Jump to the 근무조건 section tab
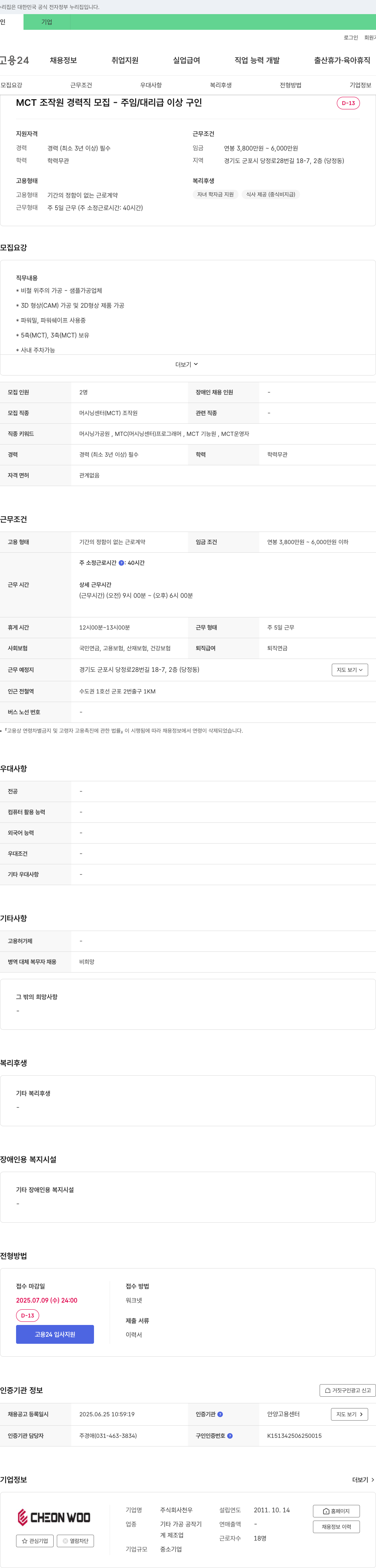The height and width of the screenshot is (1568, 376). (81, 85)
